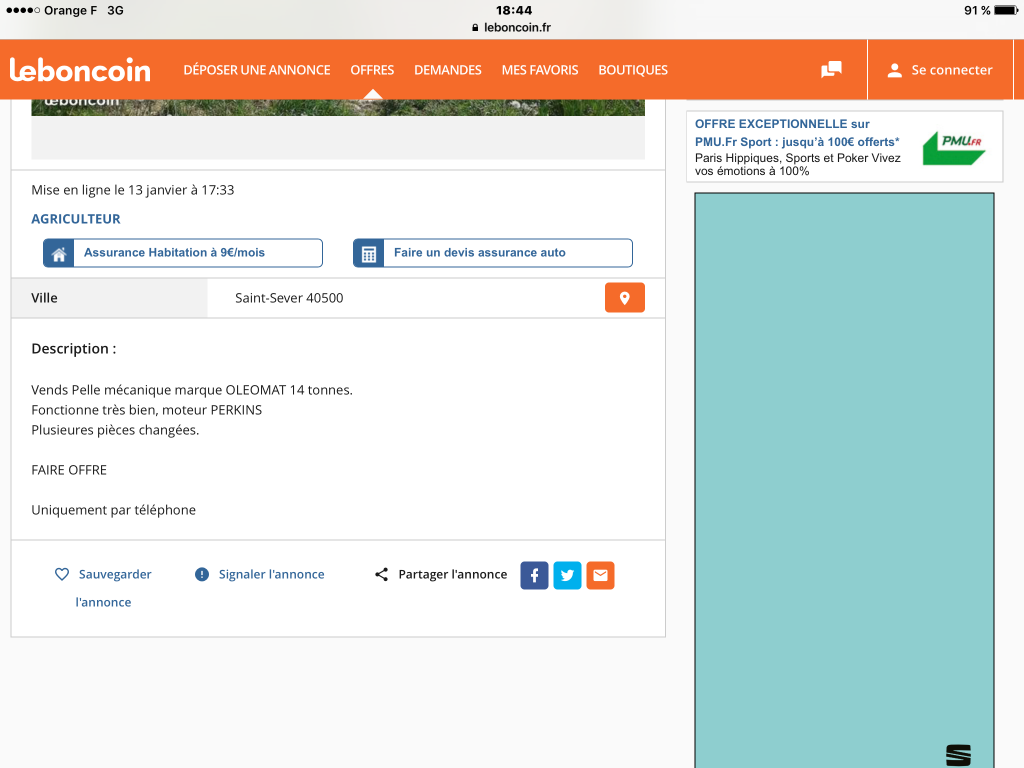Open the AGRICULTEUR seller link

(x=76, y=219)
